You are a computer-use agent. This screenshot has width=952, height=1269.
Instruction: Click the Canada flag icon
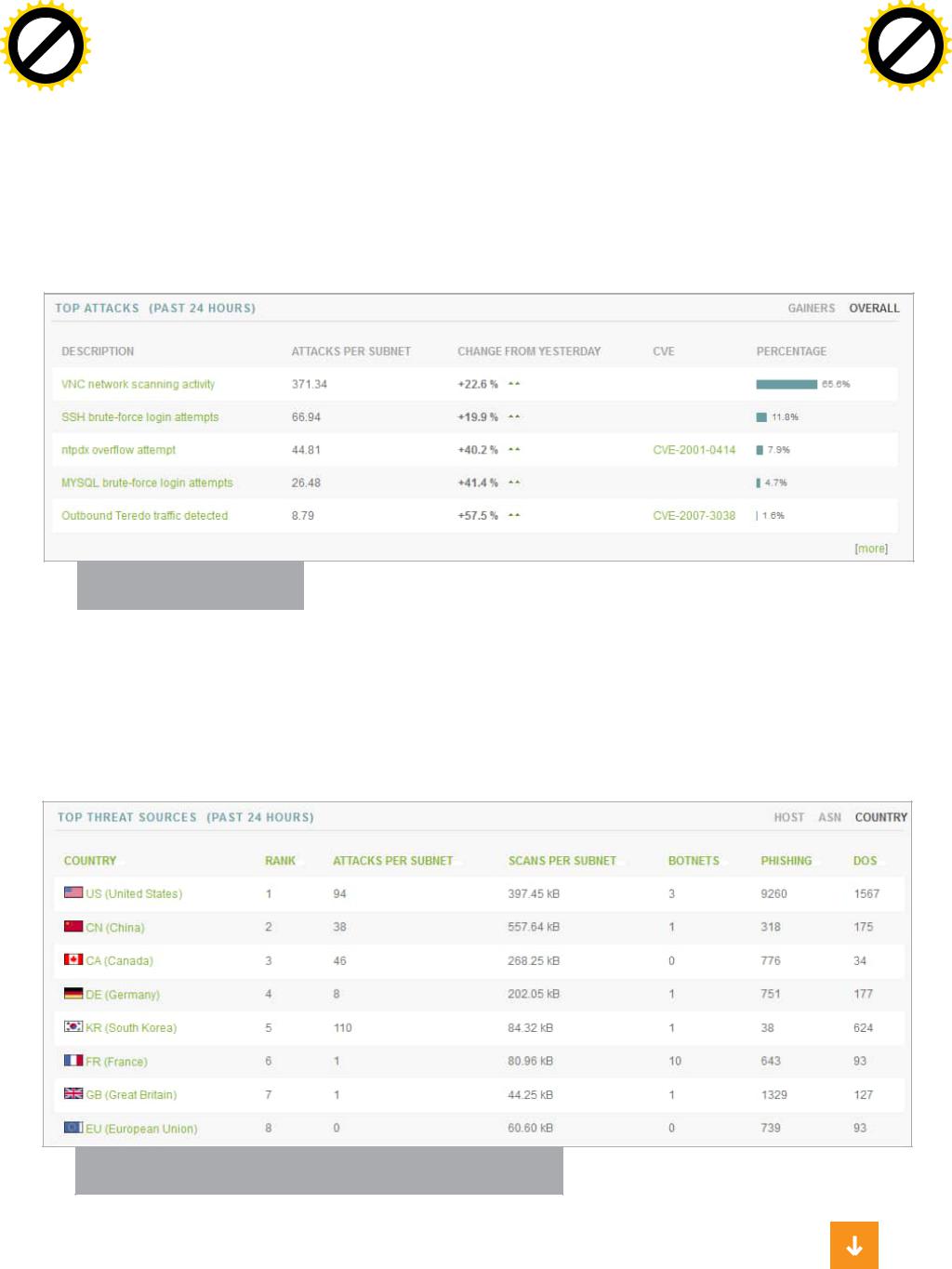point(73,959)
